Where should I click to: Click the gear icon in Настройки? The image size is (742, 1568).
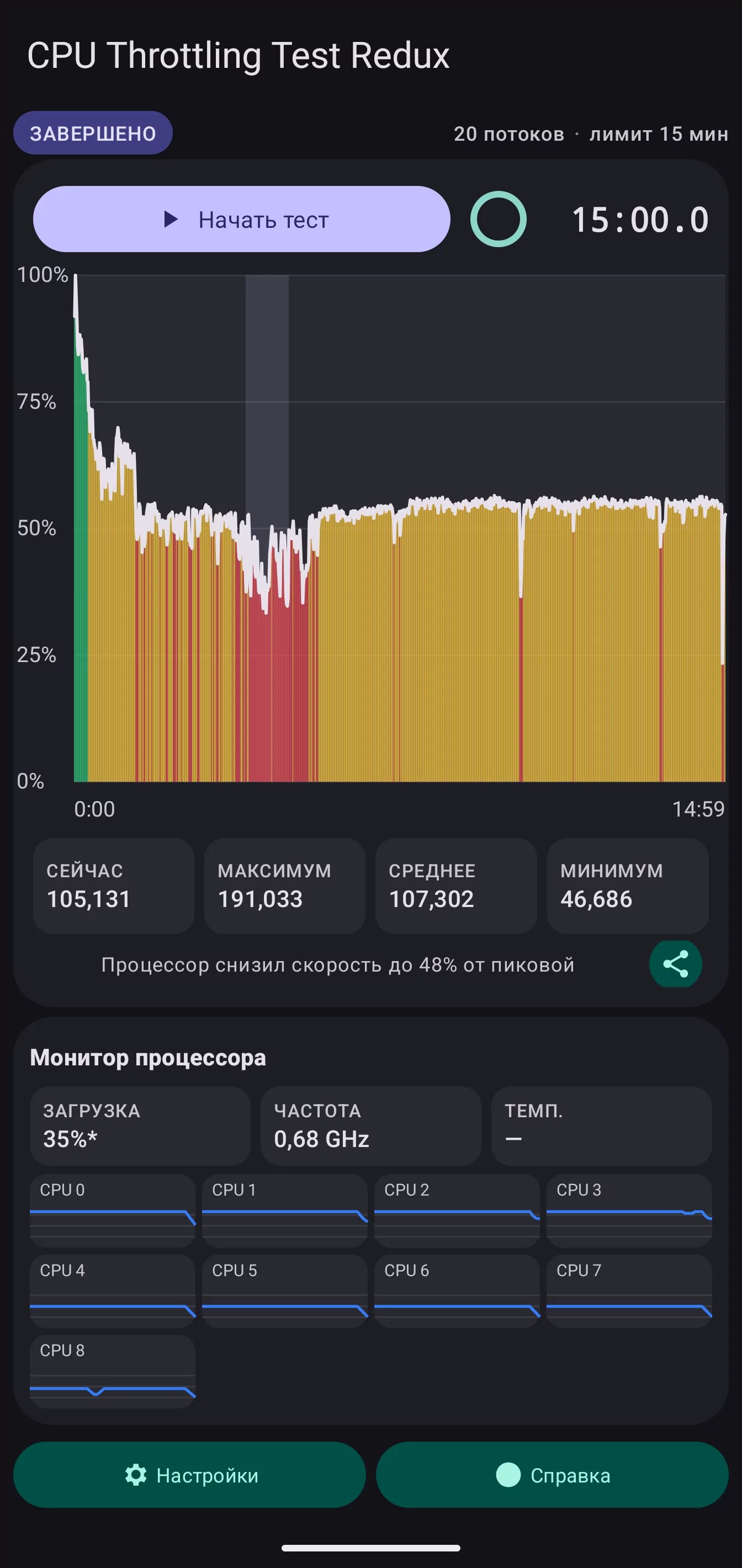pos(136,1475)
